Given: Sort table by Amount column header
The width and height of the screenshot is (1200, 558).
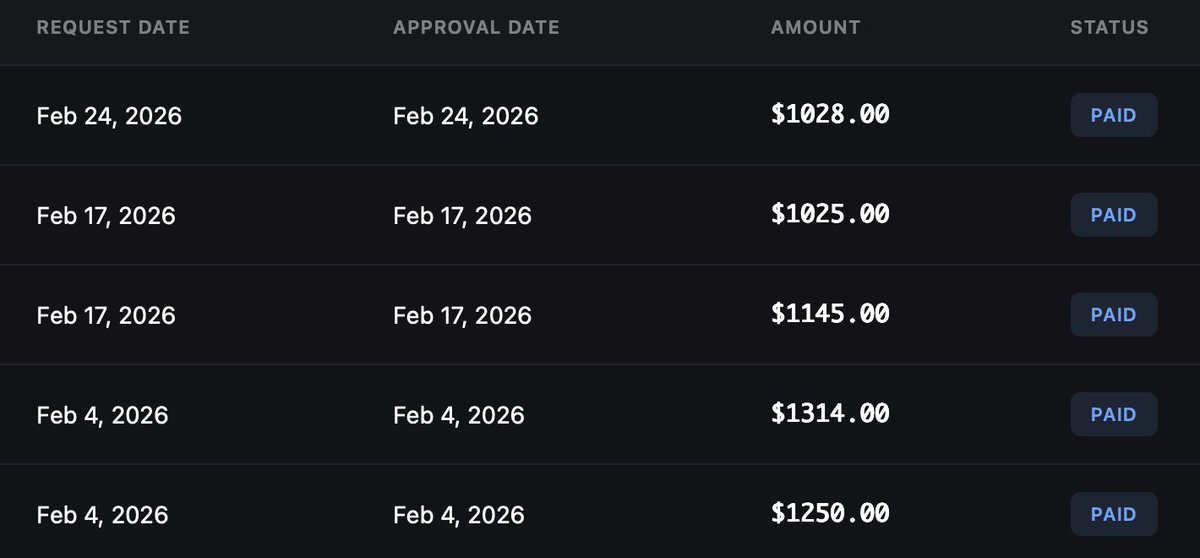Looking at the screenshot, I should click(815, 28).
